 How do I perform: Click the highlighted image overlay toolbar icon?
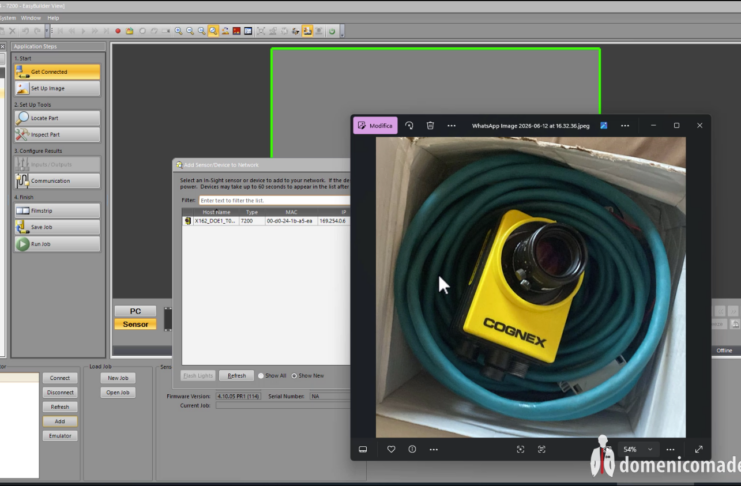pos(307,31)
